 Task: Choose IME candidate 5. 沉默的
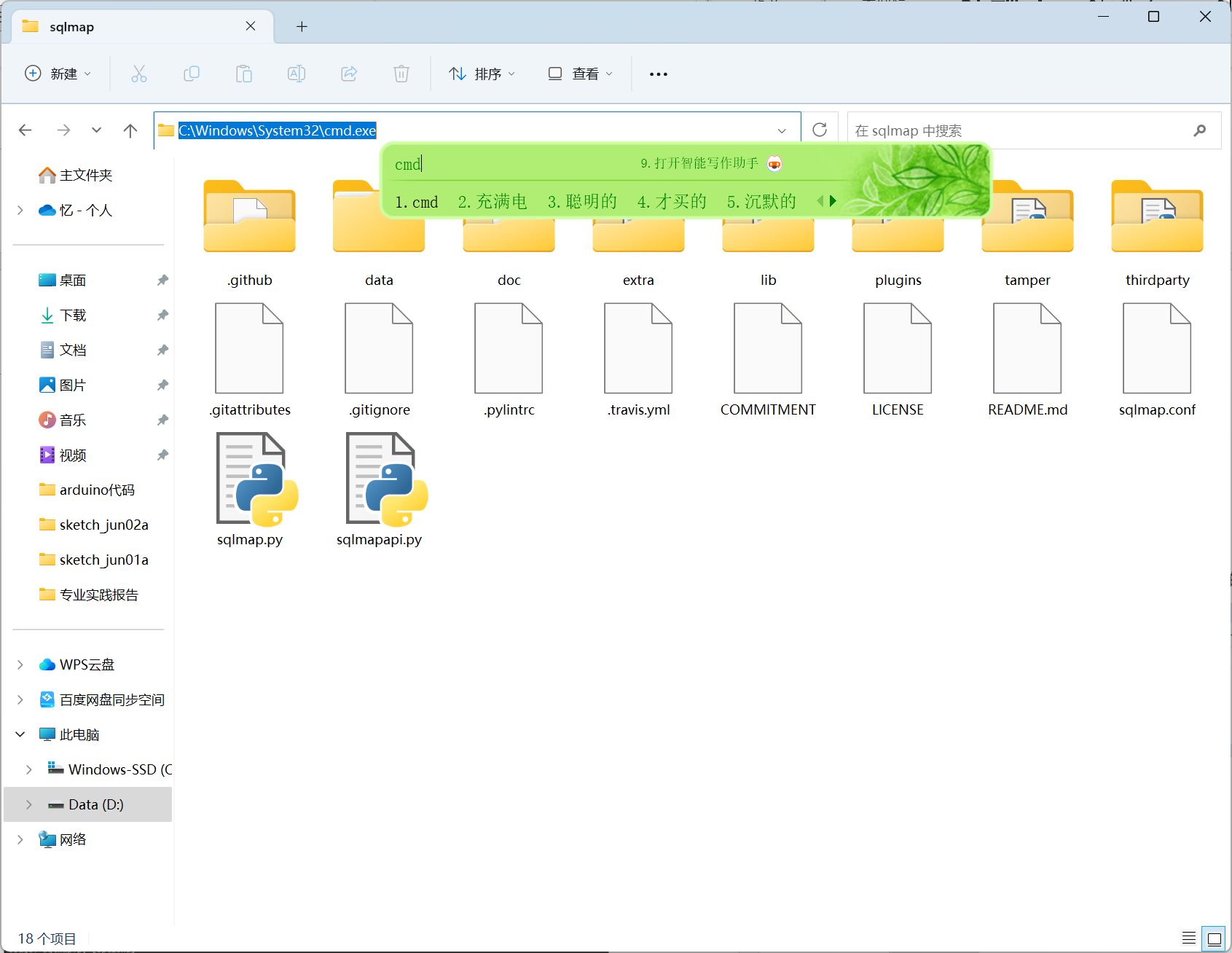coord(761,202)
